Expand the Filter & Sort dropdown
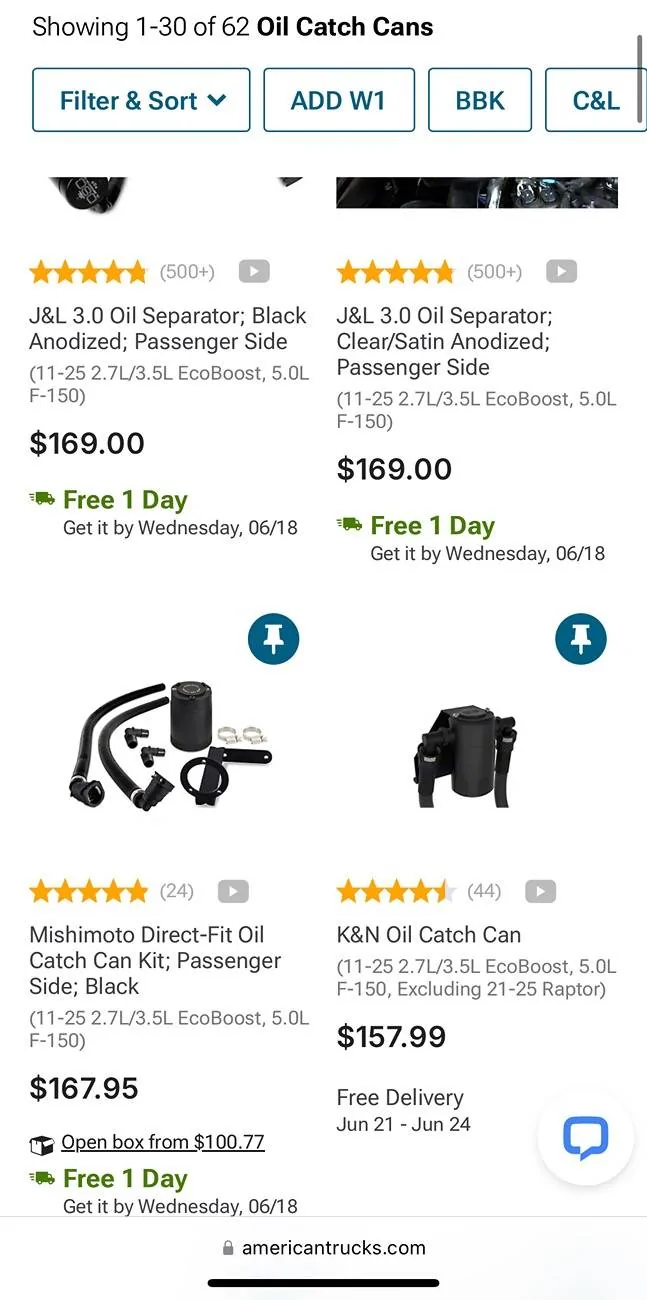Viewport: 647px width, 1300px height. point(141,100)
